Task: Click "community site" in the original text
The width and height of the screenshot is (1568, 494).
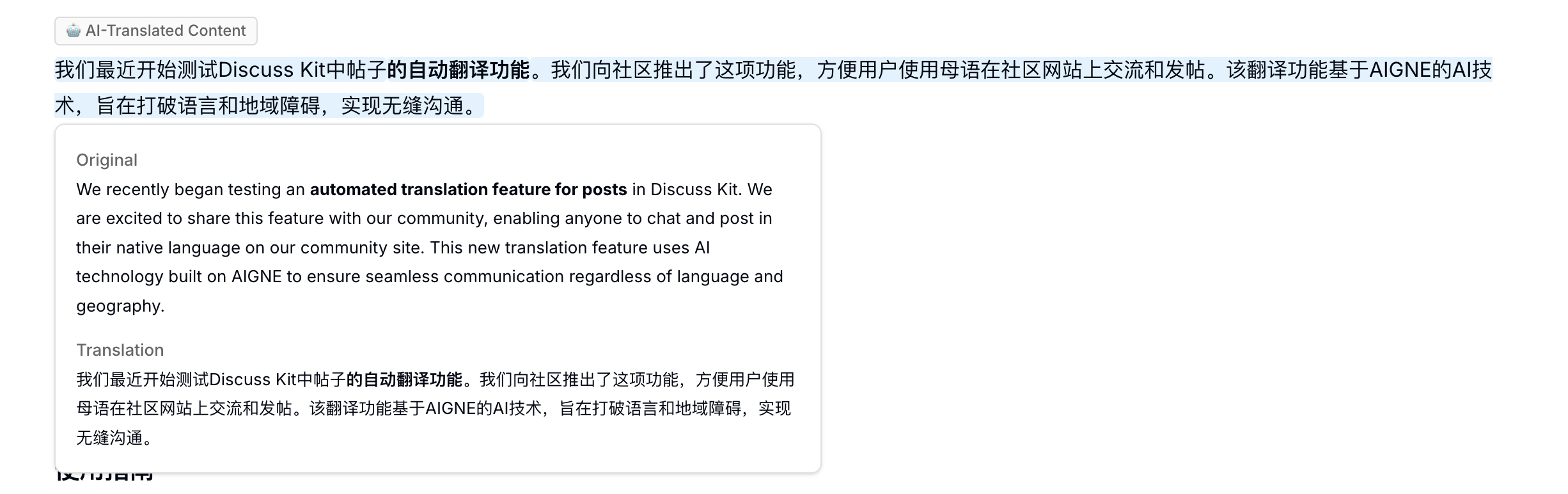Action: 362,248
